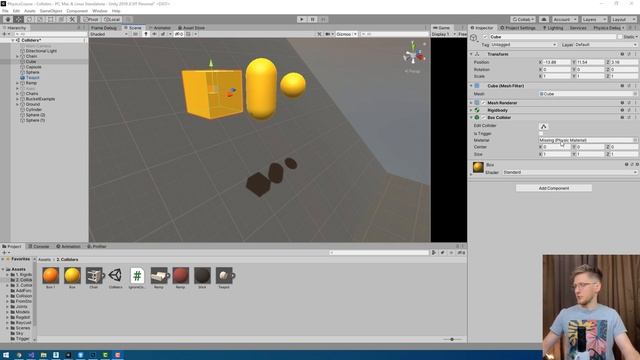Select the orange Box 1 material

coord(51,276)
